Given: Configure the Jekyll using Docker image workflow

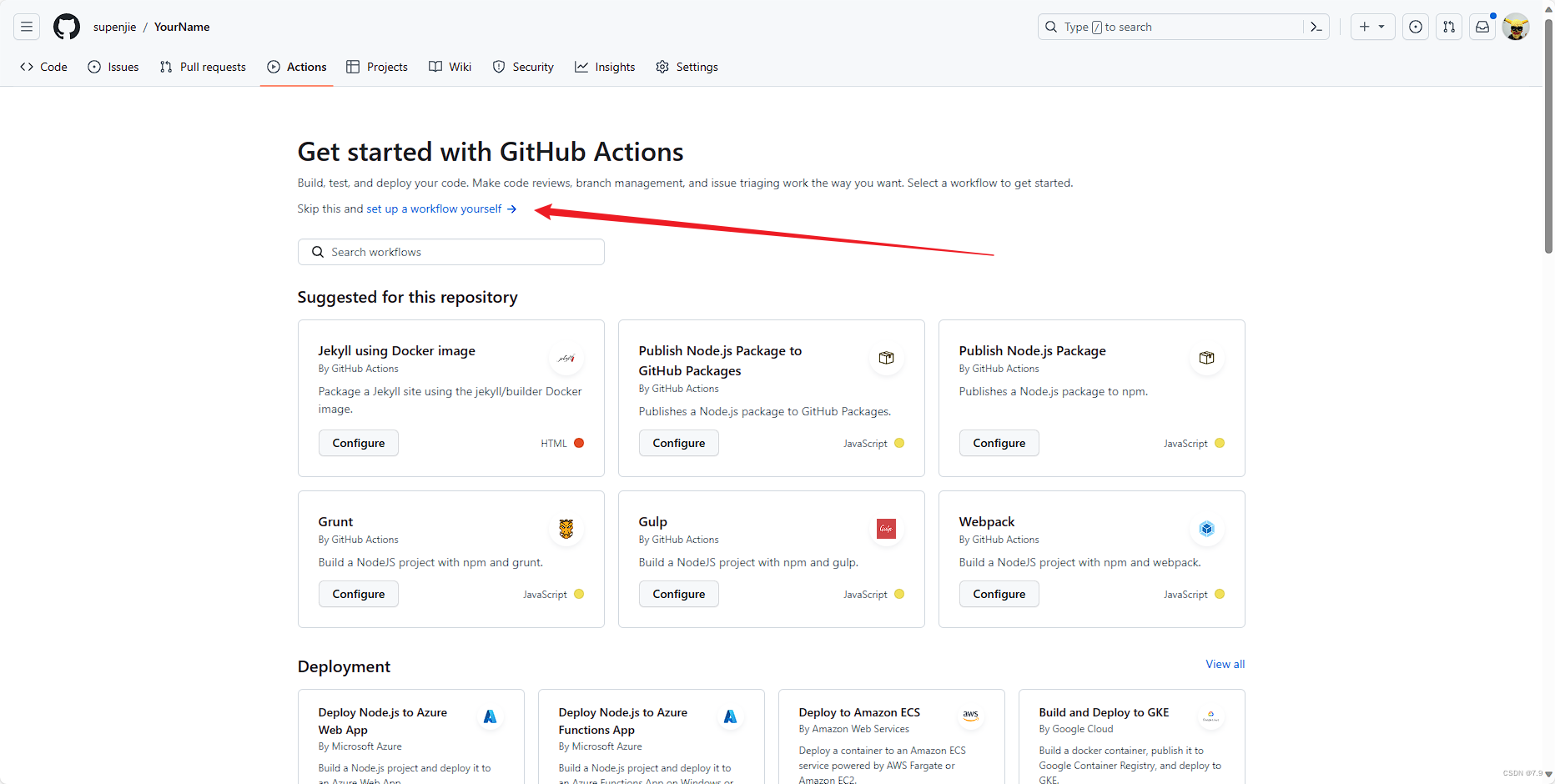Looking at the screenshot, I should [359, 443].
